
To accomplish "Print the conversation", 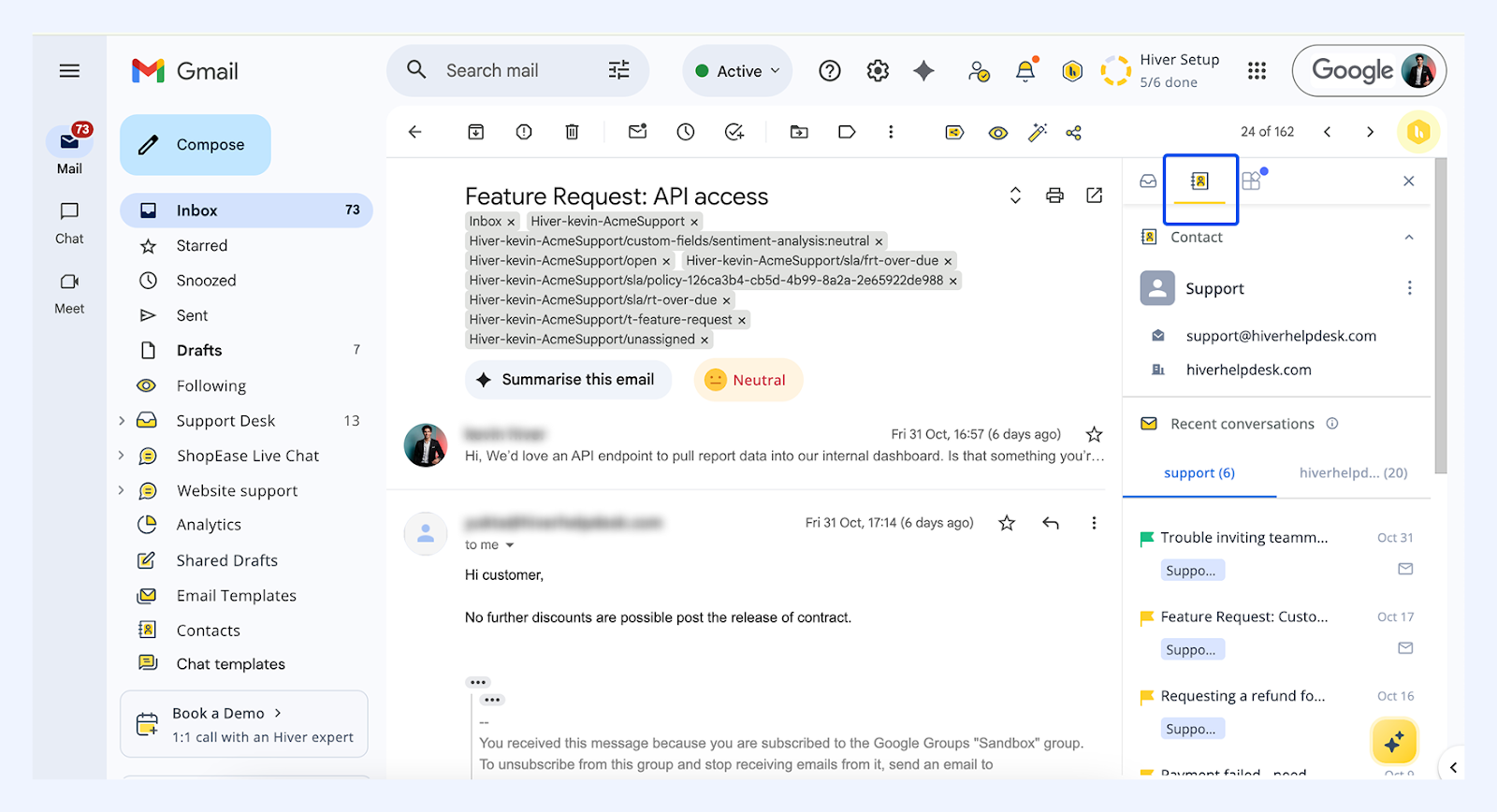I will tap(1055, 196).
